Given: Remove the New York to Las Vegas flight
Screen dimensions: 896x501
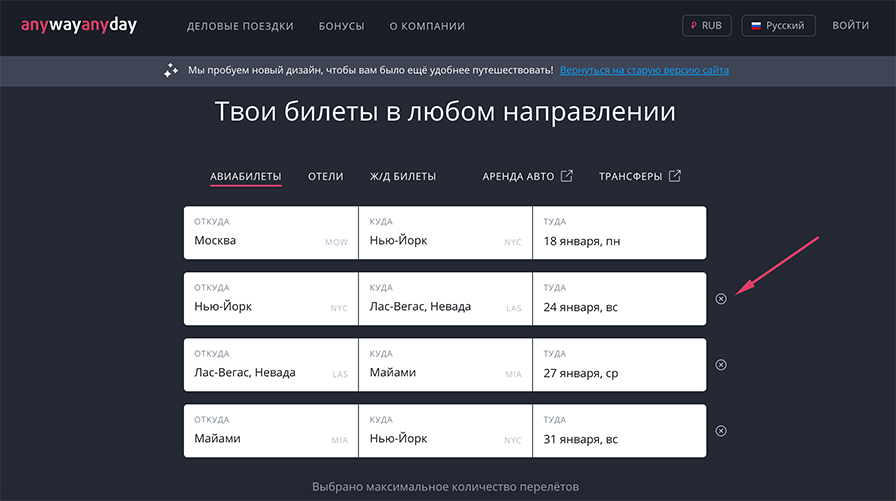Looking at the screenshot, I should tap(721, 299).
